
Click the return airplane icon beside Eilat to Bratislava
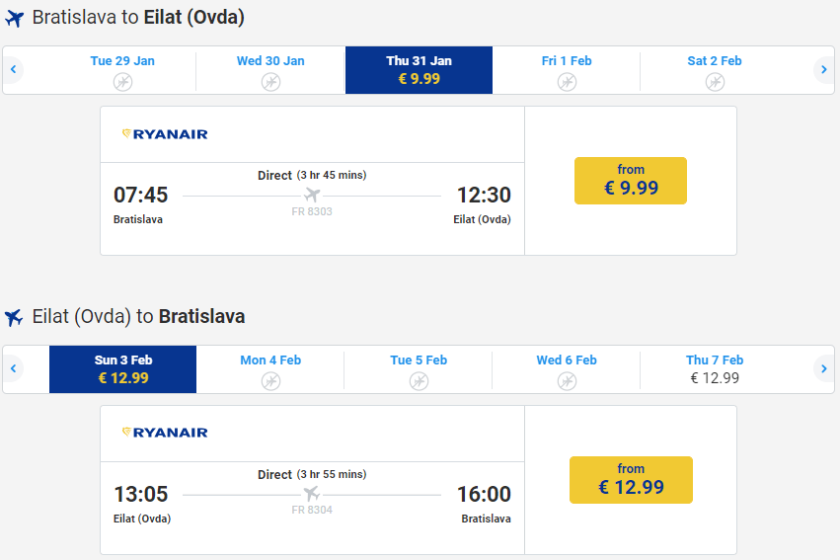click(x=14, y=317)
